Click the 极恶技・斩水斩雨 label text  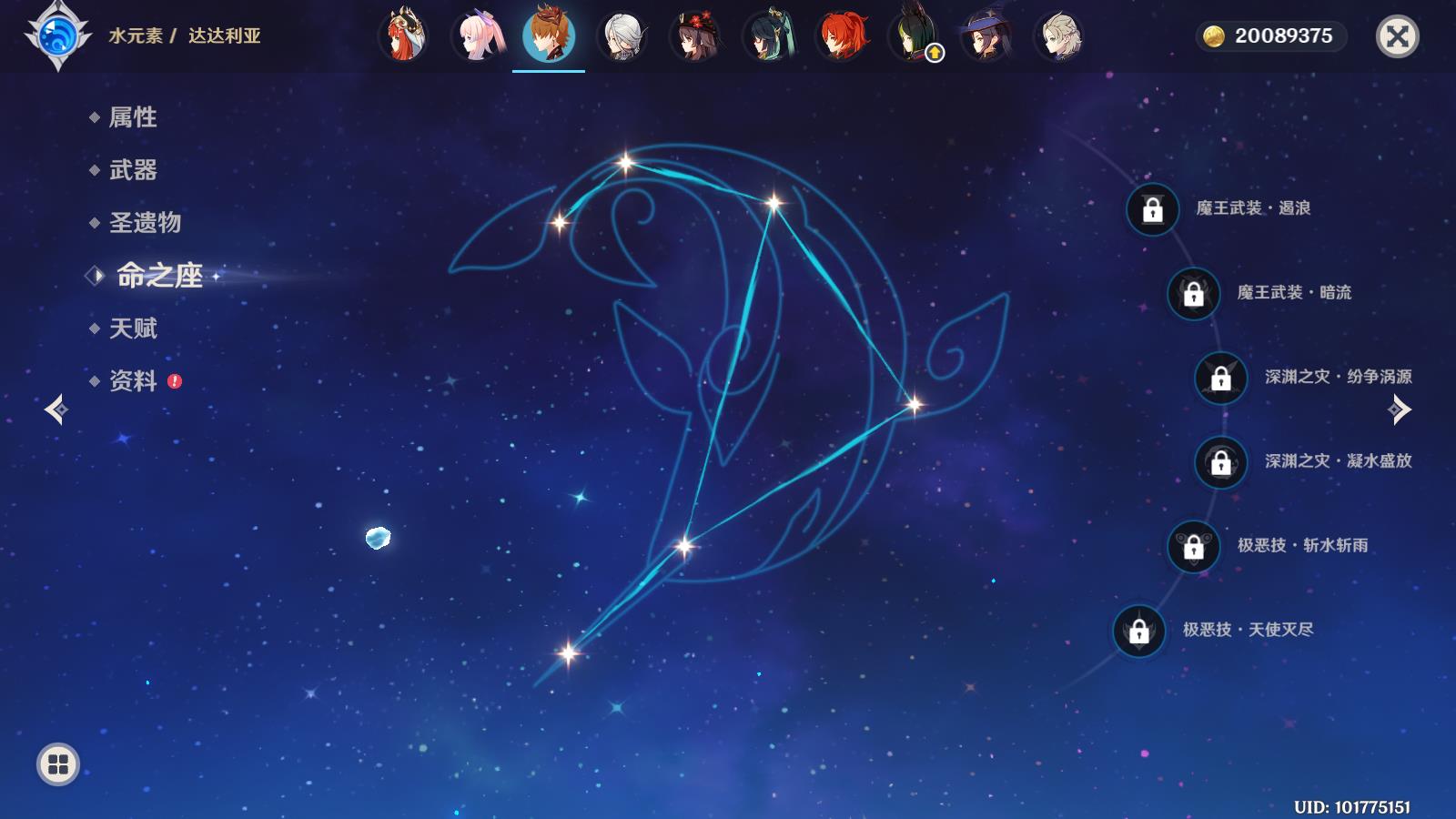[1302, 545]
